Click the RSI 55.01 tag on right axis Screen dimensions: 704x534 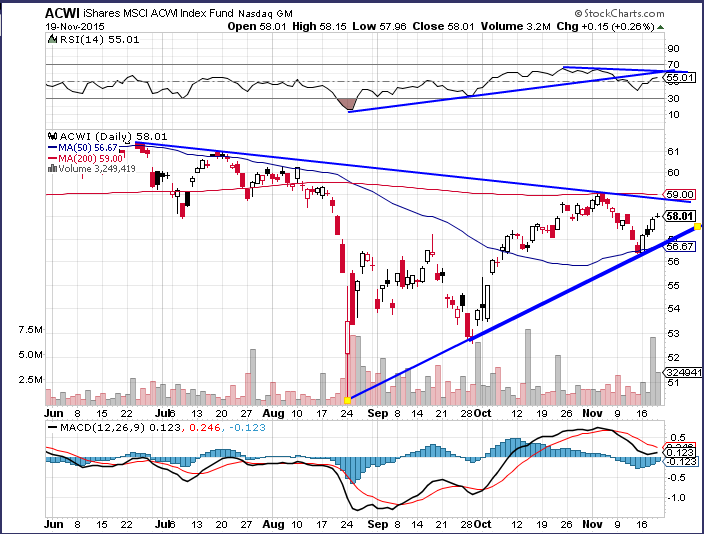680,78
